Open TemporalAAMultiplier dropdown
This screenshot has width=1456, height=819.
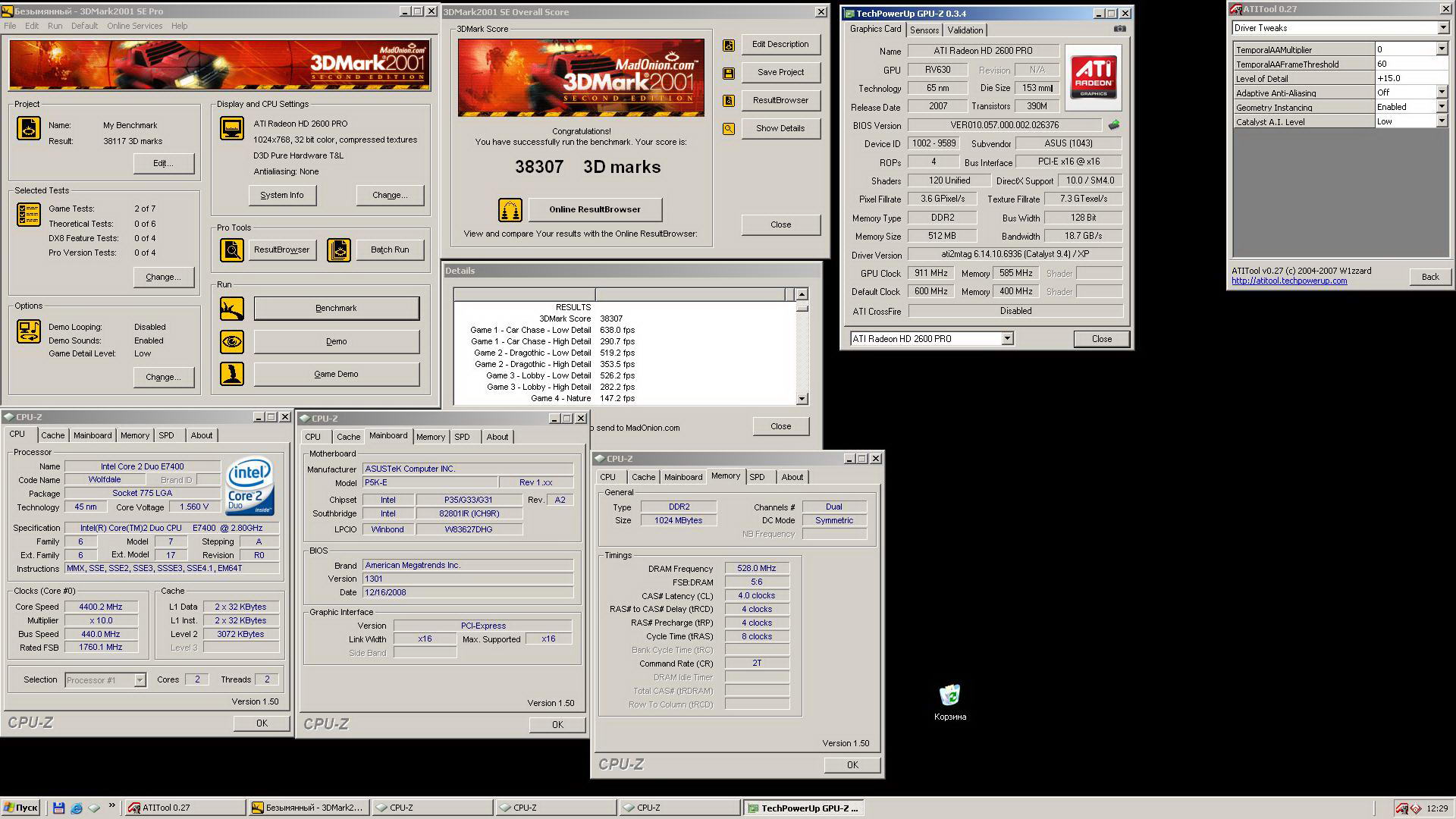pyautogui.click(x=1442, y=49)
